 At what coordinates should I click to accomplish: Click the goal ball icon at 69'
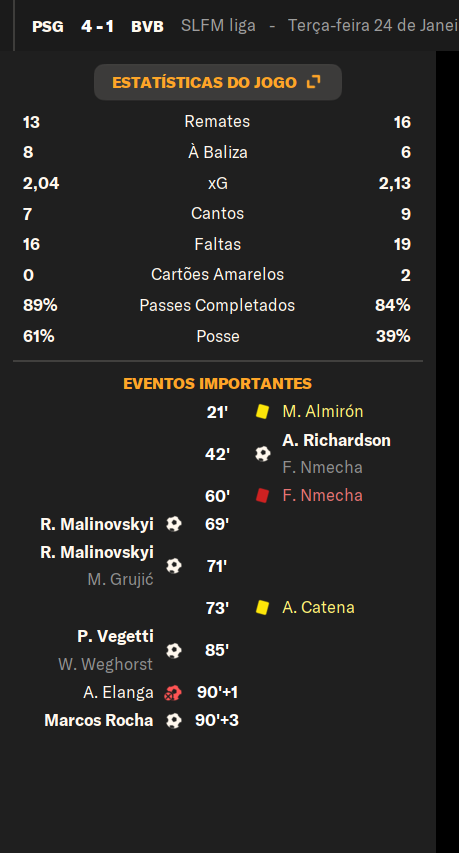173,524
